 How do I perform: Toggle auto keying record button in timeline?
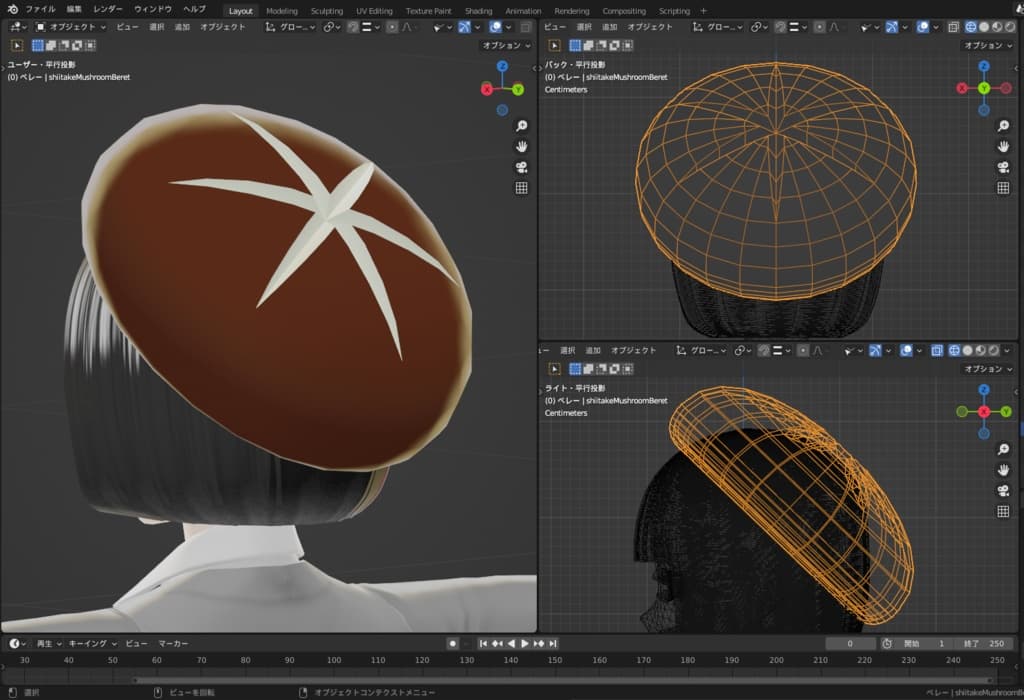(x=453, y=643)
